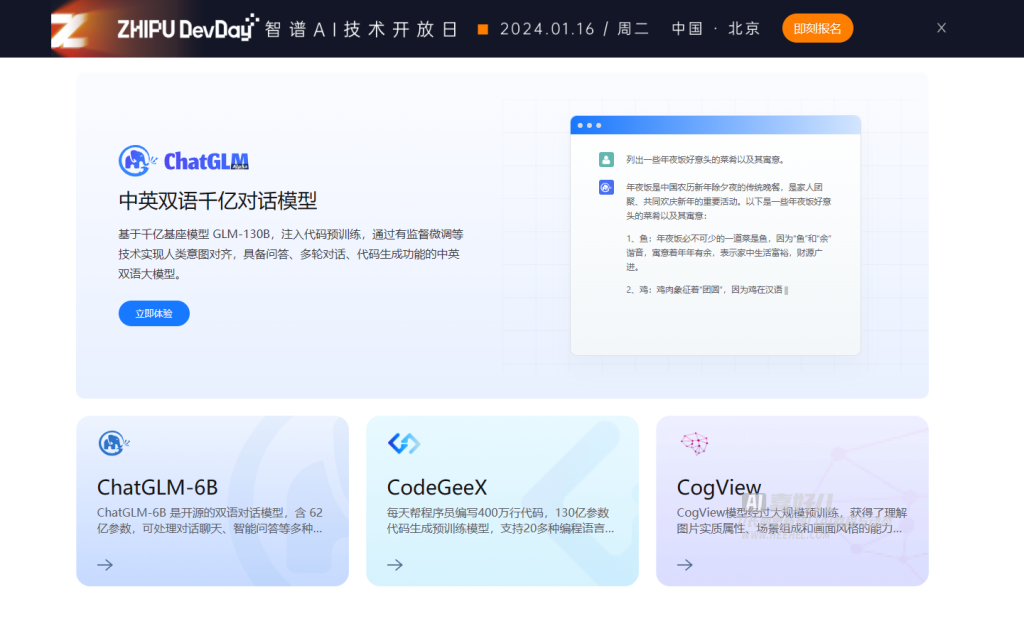Open ChatGLM-6B card via arrow
Image resolution: width=1024 pixels, height=641 pixels.
point(105,565)
